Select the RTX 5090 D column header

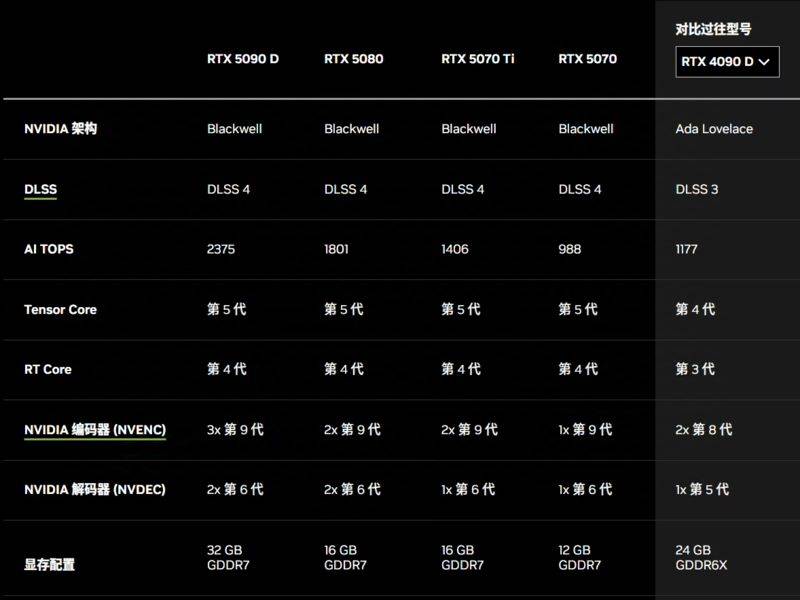[243, 59]
